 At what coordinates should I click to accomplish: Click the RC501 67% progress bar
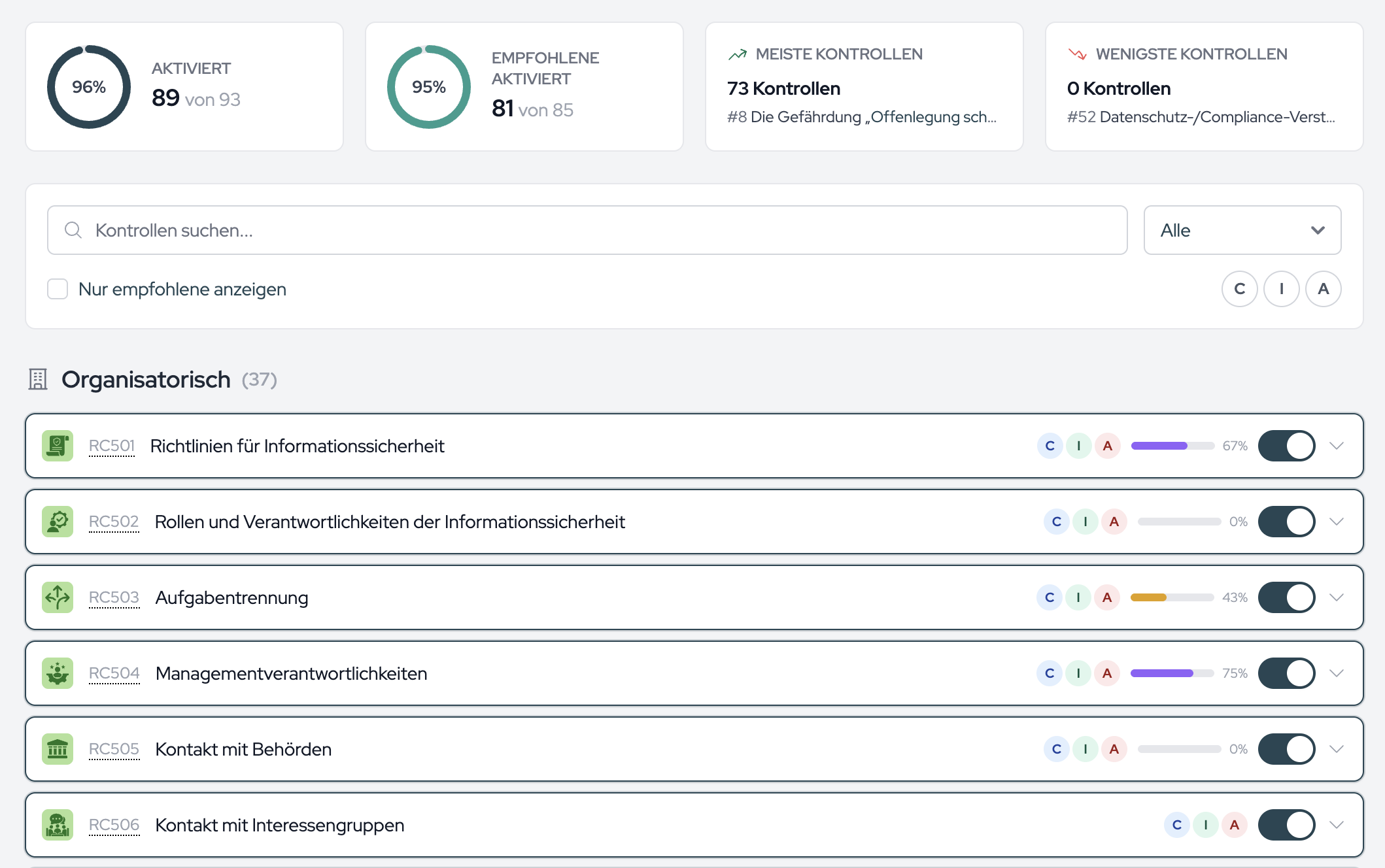click(1173, 446)
